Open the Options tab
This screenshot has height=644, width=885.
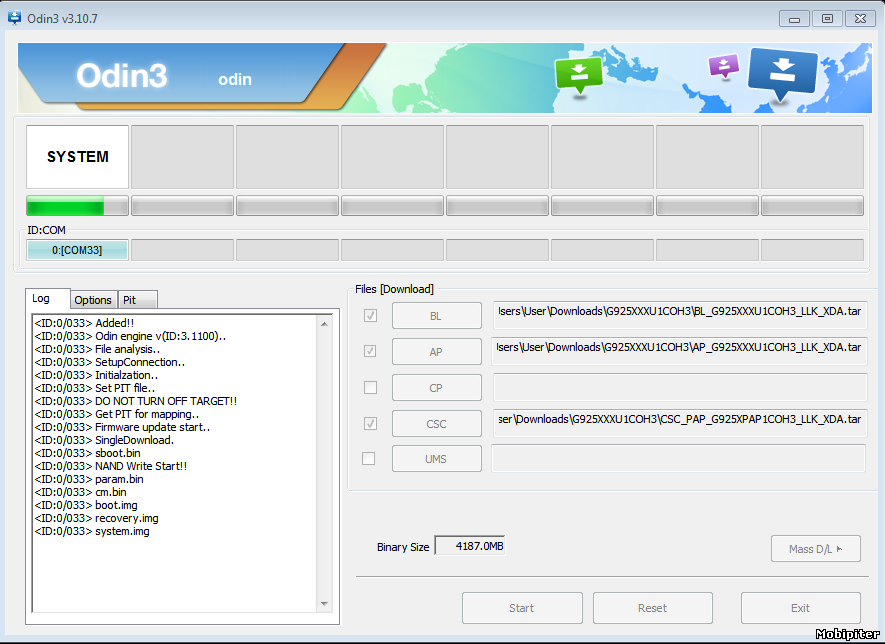point(93,300)
